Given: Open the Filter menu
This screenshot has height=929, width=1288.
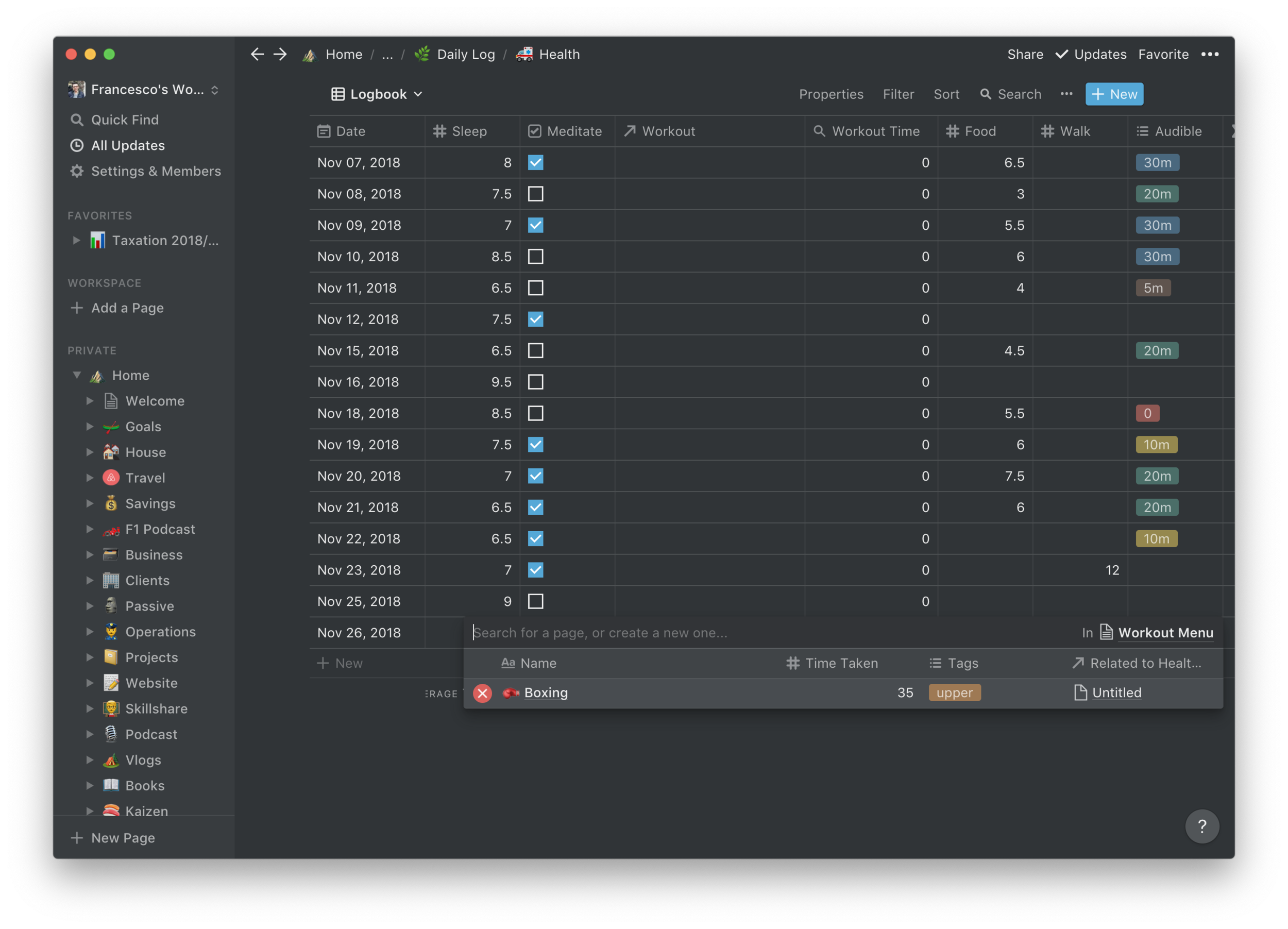Looking at the screenshot, I should pos(898,94).
